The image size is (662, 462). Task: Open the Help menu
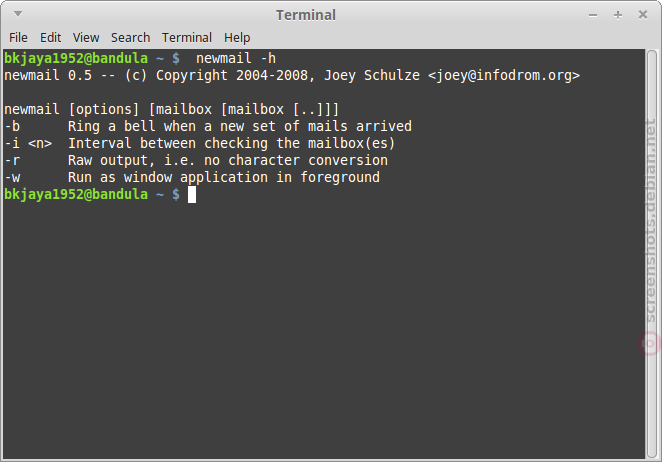tap(237, 38)
